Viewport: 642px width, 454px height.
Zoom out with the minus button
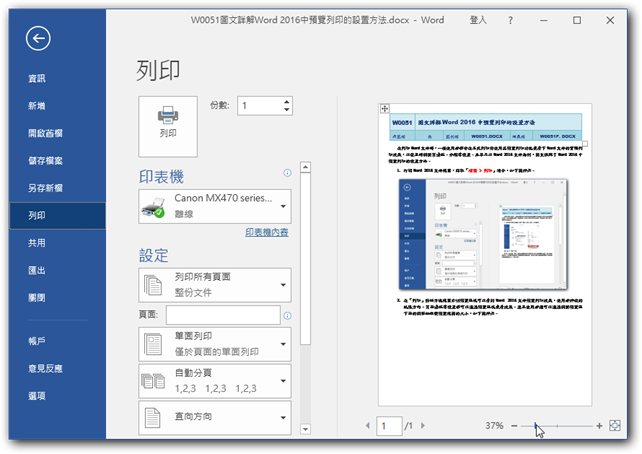[x=514, y=426]
